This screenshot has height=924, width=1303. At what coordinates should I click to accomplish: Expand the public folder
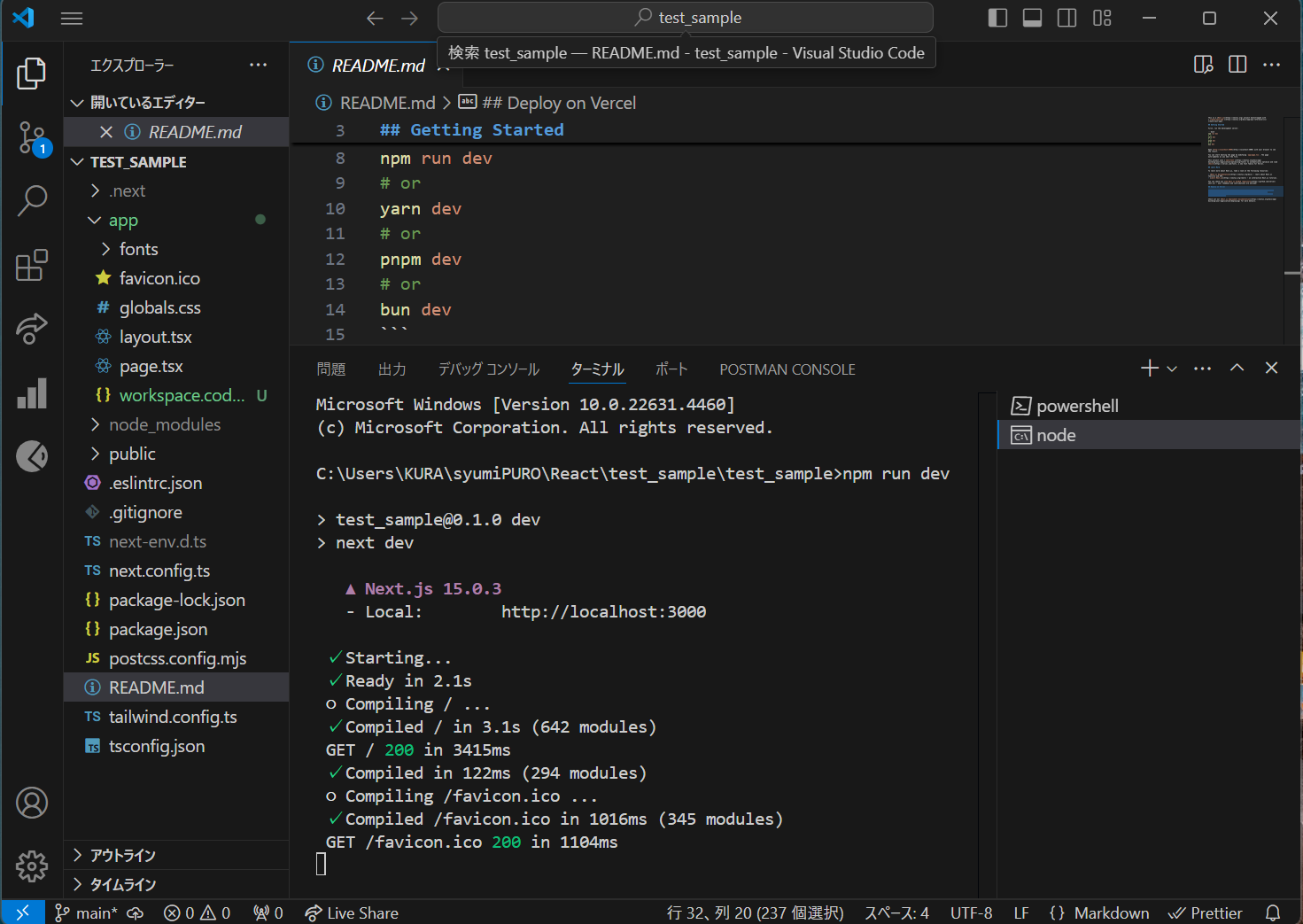coord(177,454)
